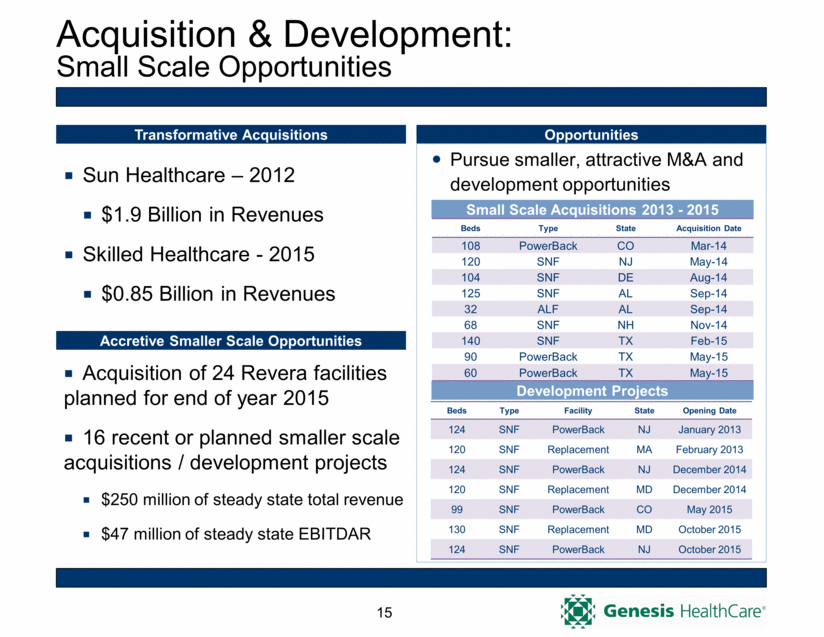Select the 'Aug-14' date cell
Viewport: 824px width, 637px height.
(708, 277)
